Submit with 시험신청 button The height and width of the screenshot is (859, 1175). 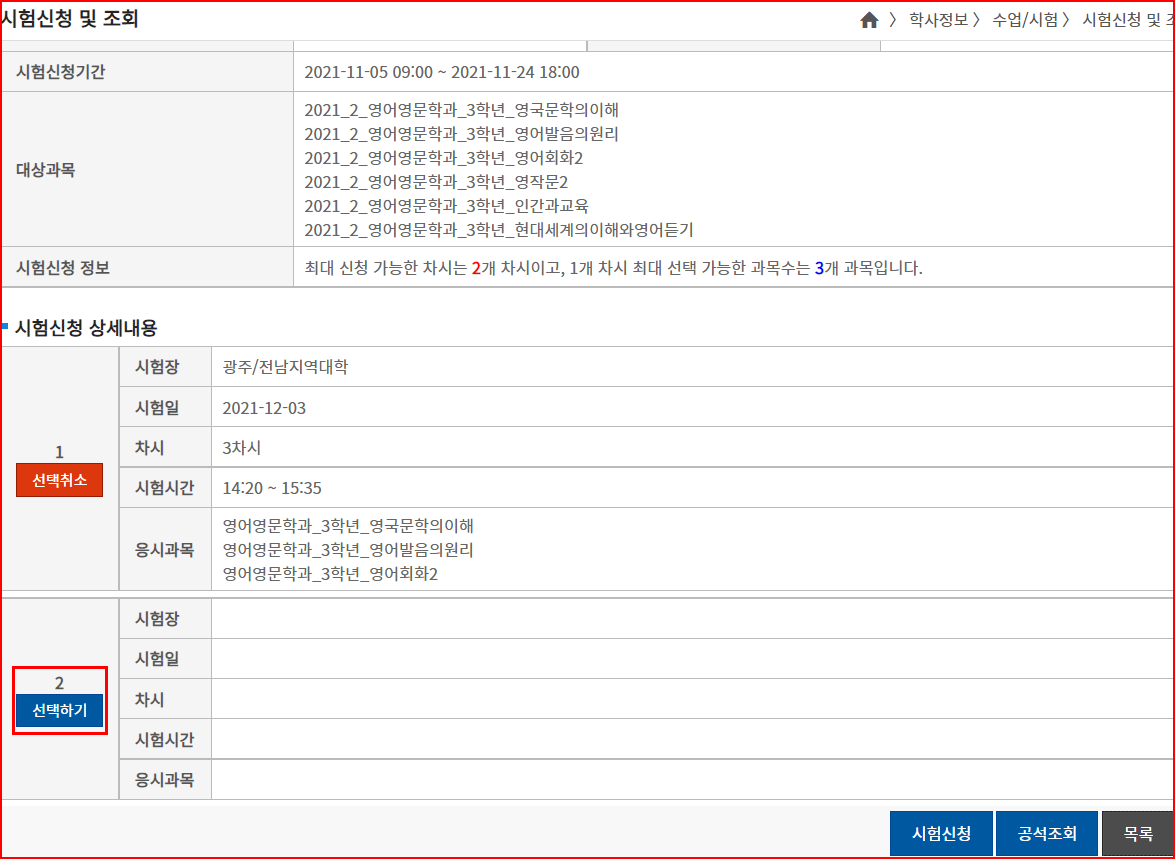pyautogui.click(x=941, y=834)
